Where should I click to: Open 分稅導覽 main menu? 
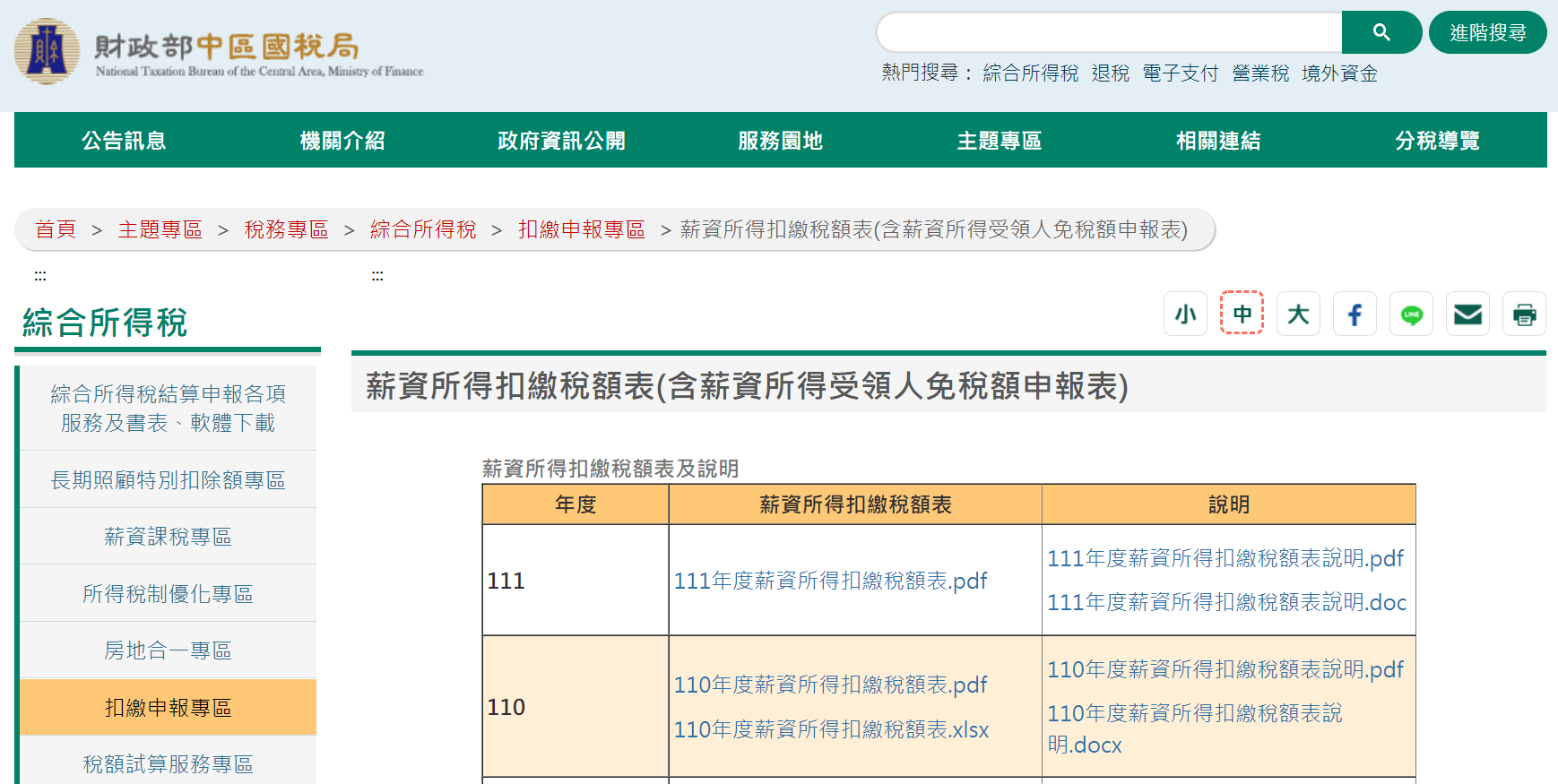click(x=1437, y=141)
